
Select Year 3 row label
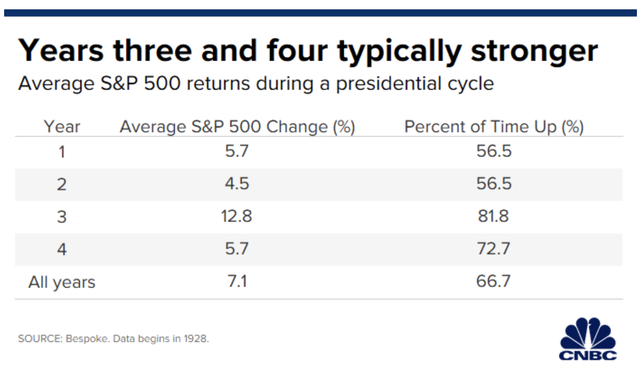click(x=62, y=217)
